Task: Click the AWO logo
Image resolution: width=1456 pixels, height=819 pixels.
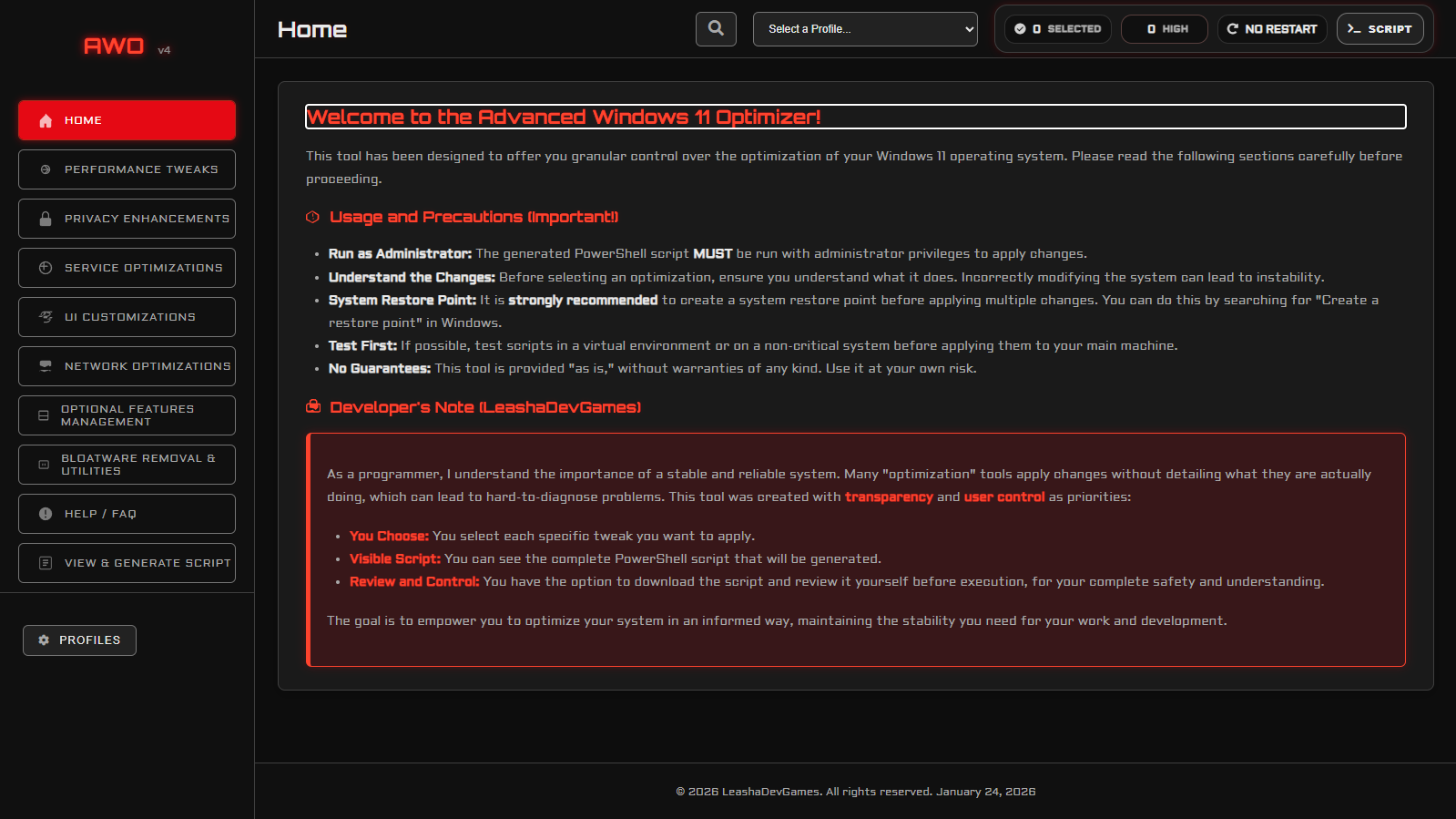Action: [114, 46]
